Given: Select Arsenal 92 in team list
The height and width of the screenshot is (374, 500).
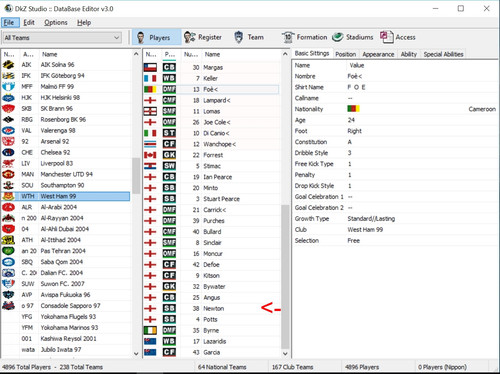Looking at the screenshot, I should click(x=66, y=141).
